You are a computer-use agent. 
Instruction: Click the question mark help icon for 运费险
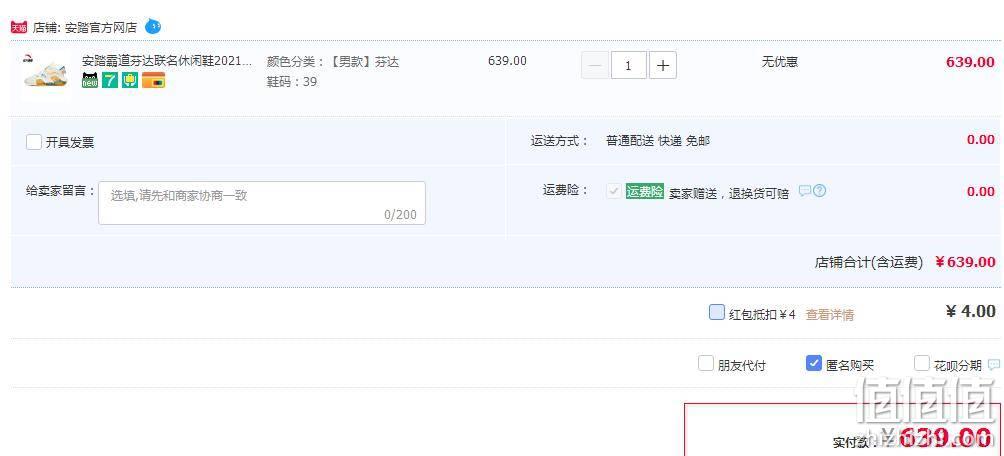click(820, 191)
